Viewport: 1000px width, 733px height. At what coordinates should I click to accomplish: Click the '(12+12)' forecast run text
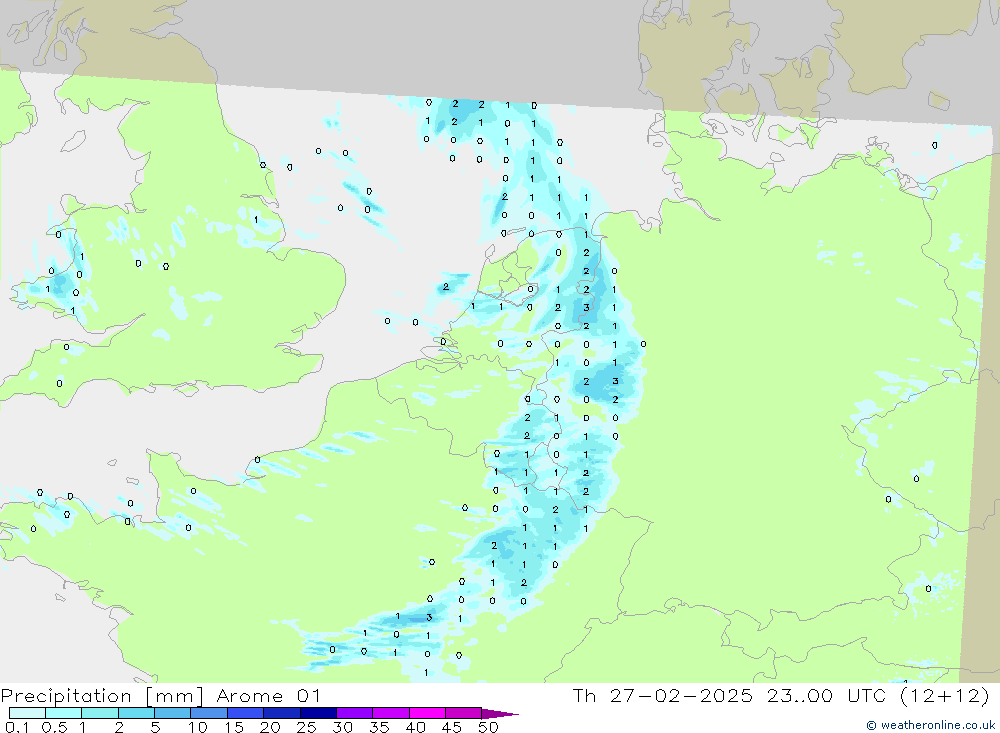coord(945,695)
